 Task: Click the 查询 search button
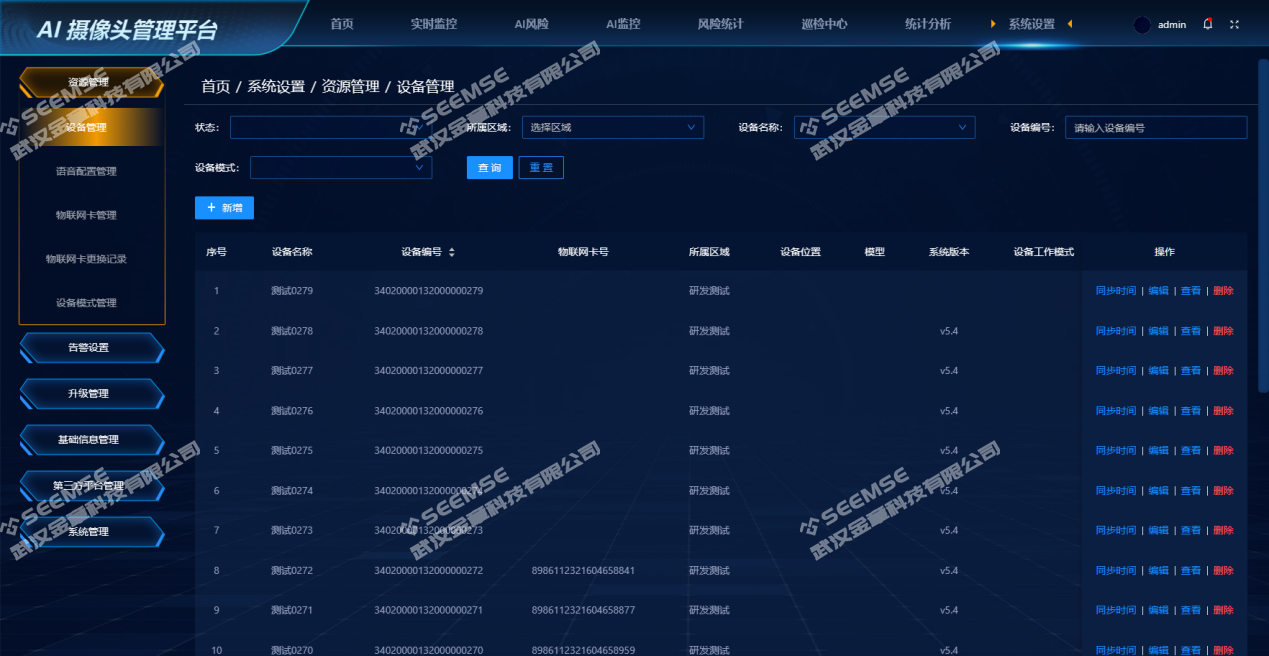point(490,168)
